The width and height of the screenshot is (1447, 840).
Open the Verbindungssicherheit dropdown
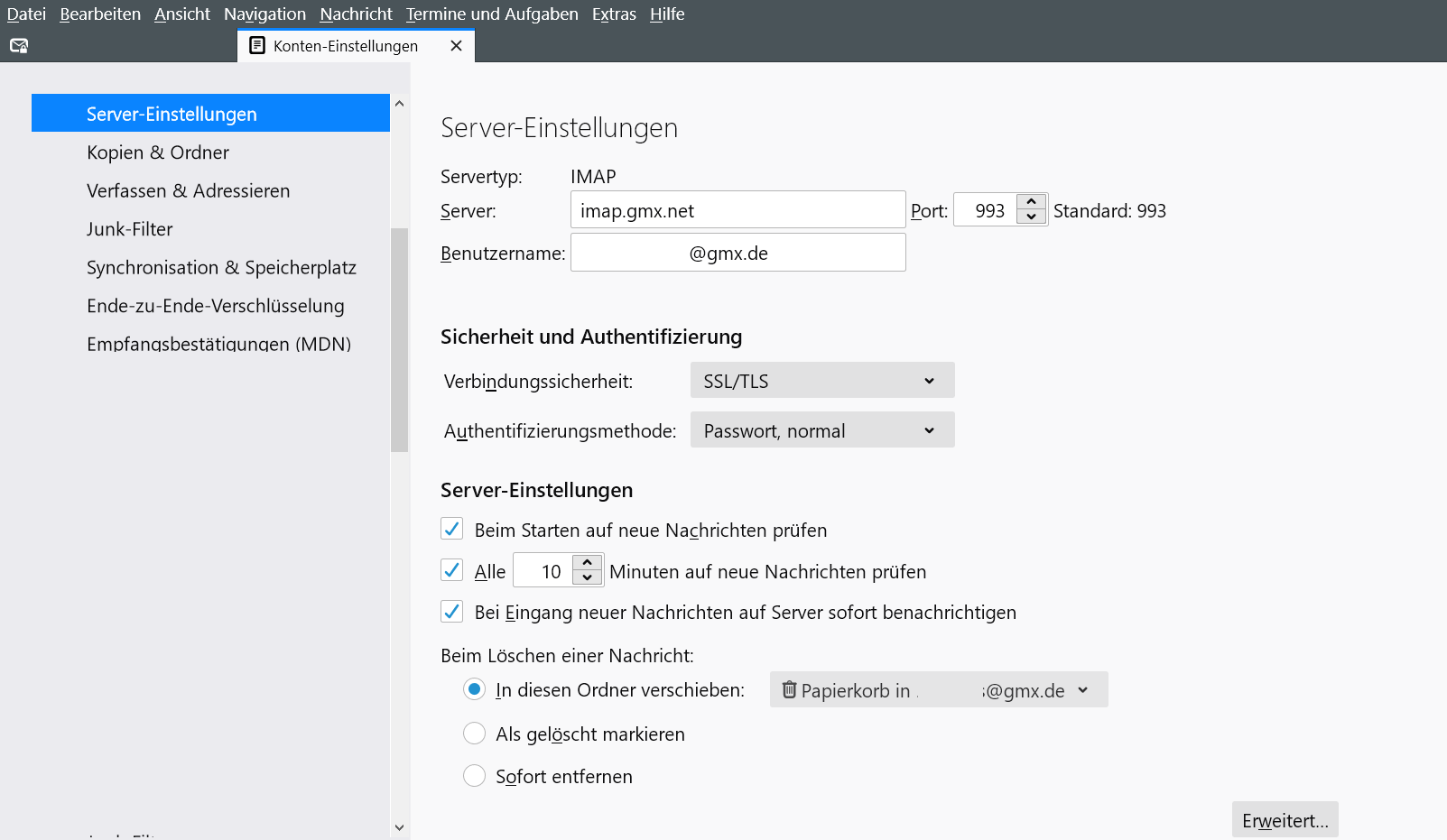[821, 381]
